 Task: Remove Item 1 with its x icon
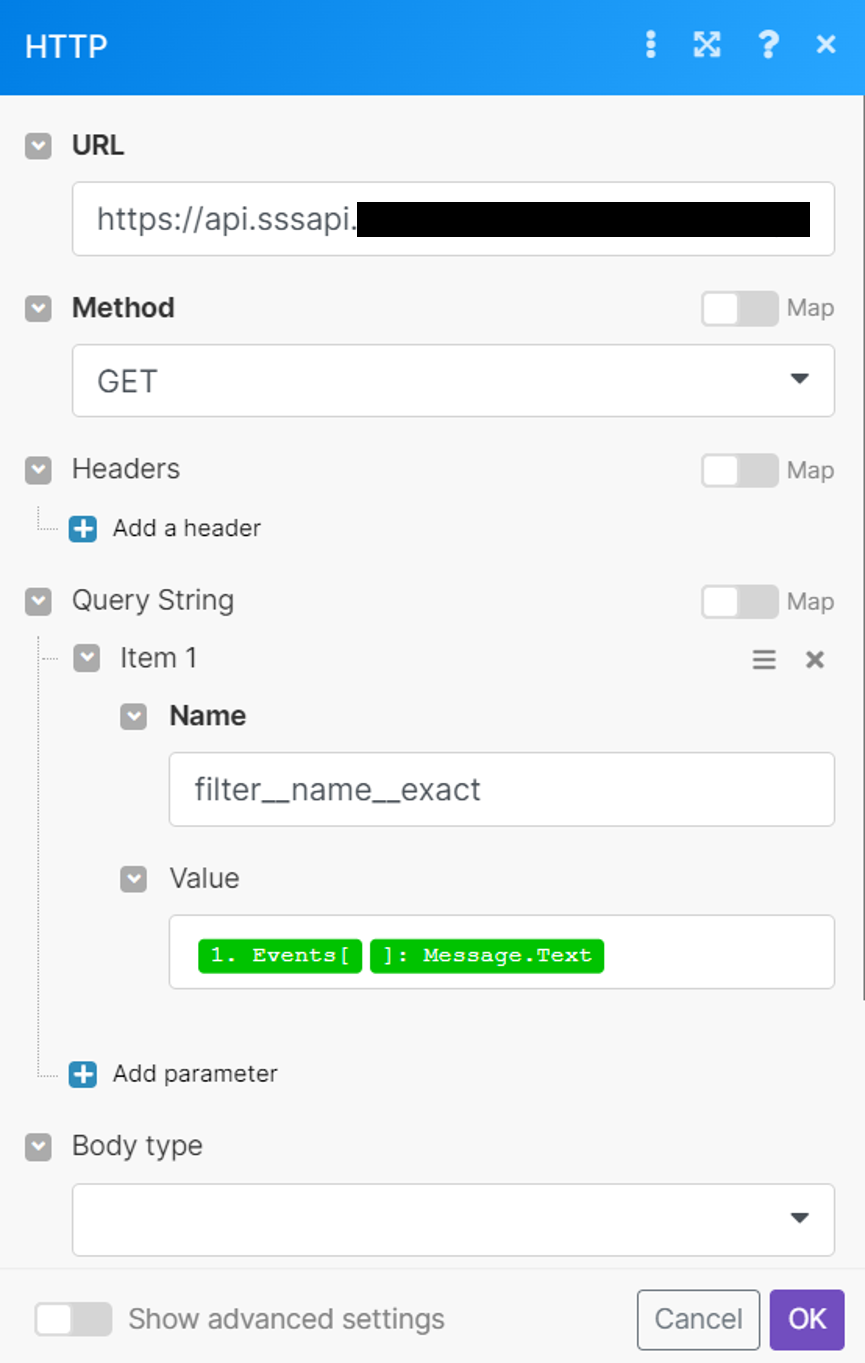pos(815,659)
